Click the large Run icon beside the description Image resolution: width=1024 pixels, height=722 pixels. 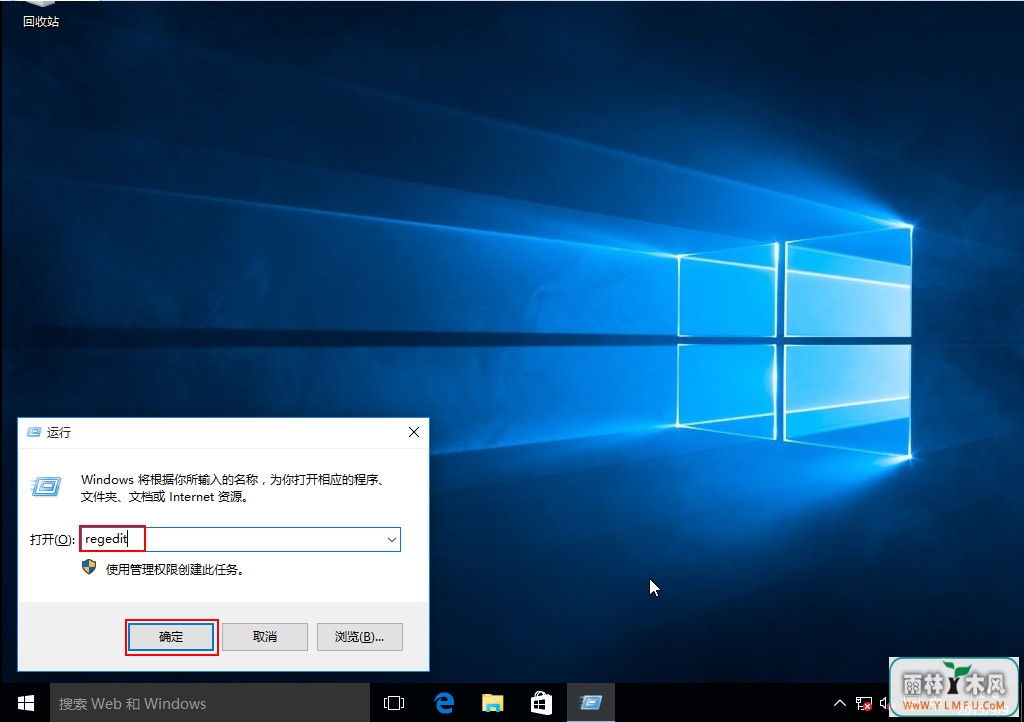pos(46,486)
